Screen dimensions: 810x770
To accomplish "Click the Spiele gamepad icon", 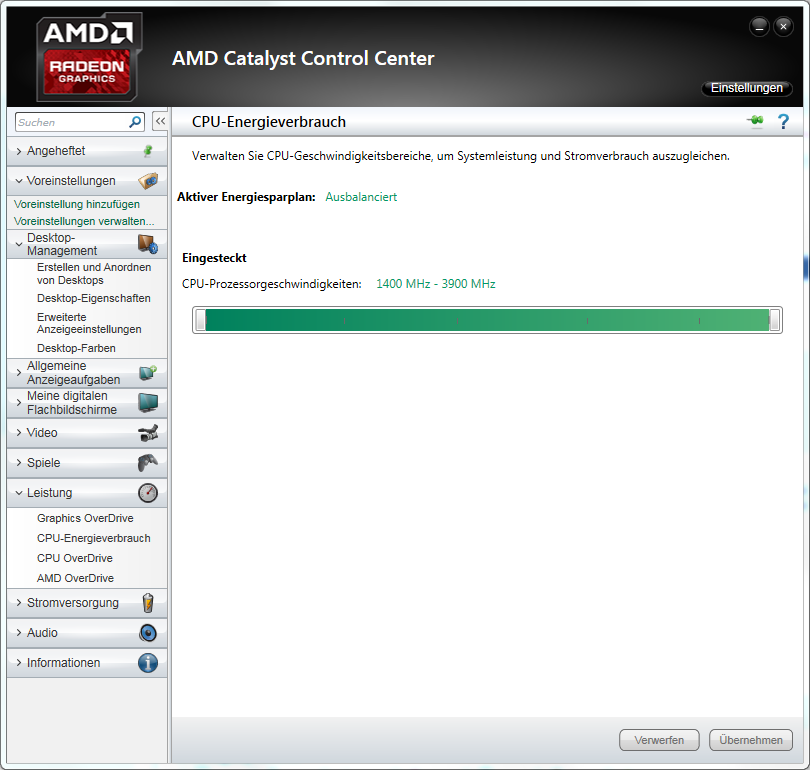I will [x=148, y=463].
